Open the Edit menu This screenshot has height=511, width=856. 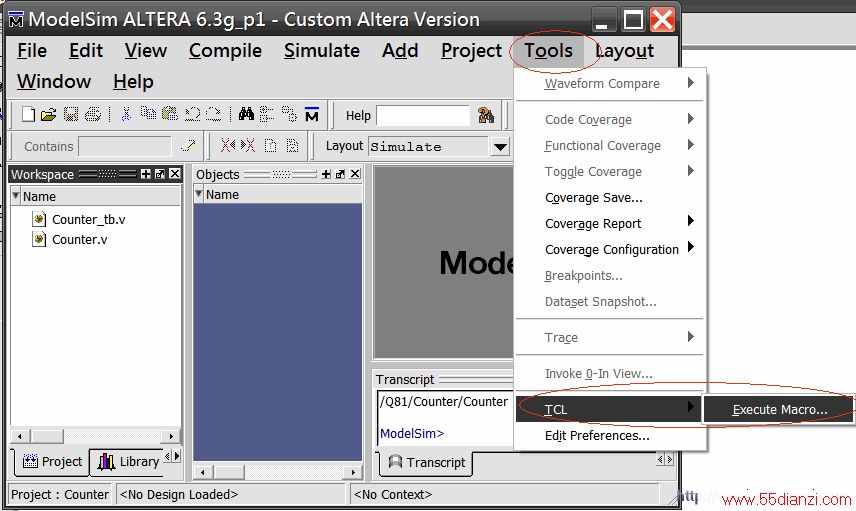tap(86, 51)
